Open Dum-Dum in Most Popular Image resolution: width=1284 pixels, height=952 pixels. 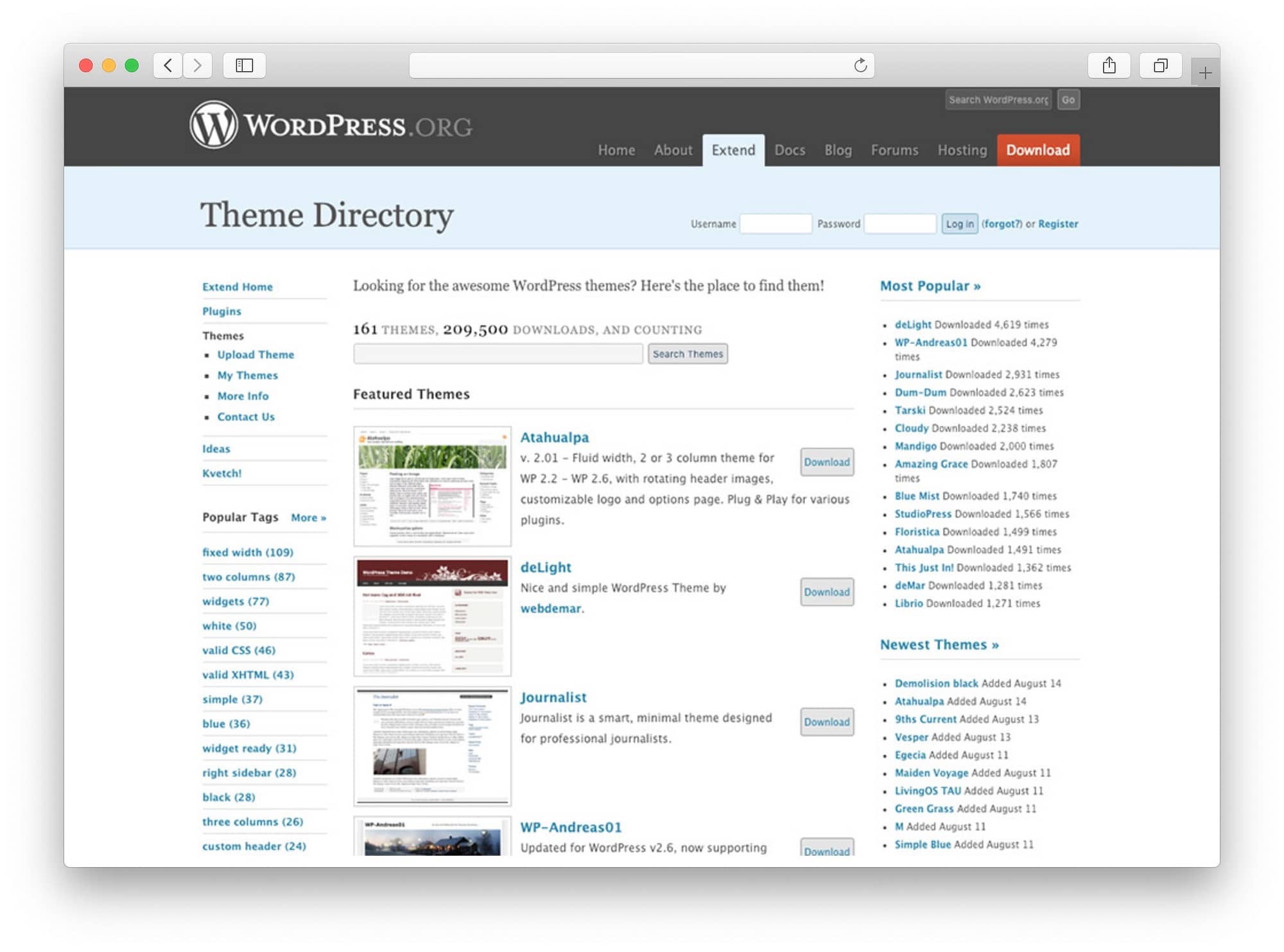921,392
